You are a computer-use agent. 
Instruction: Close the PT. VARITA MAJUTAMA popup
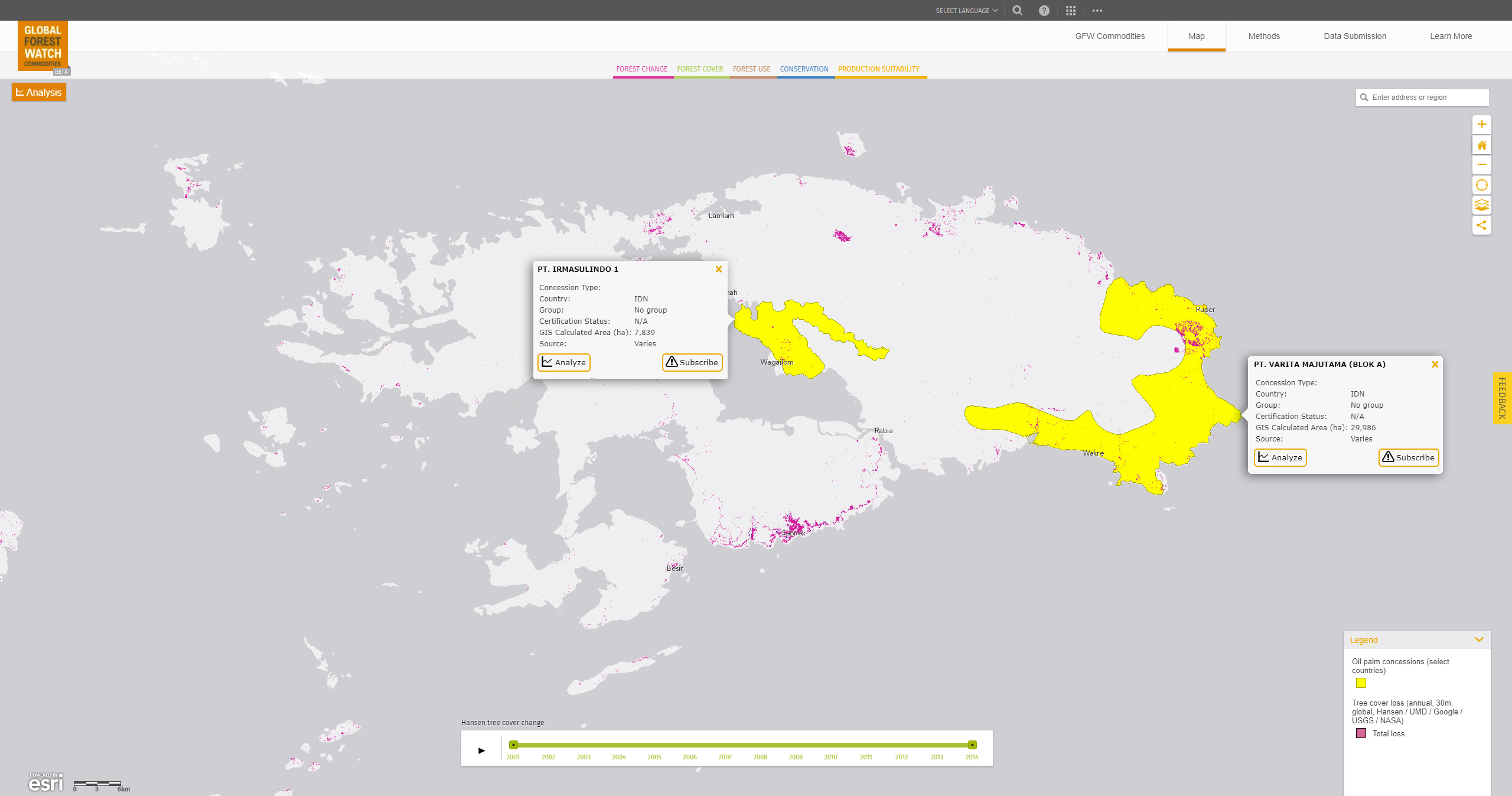(x=1435, y=365)
